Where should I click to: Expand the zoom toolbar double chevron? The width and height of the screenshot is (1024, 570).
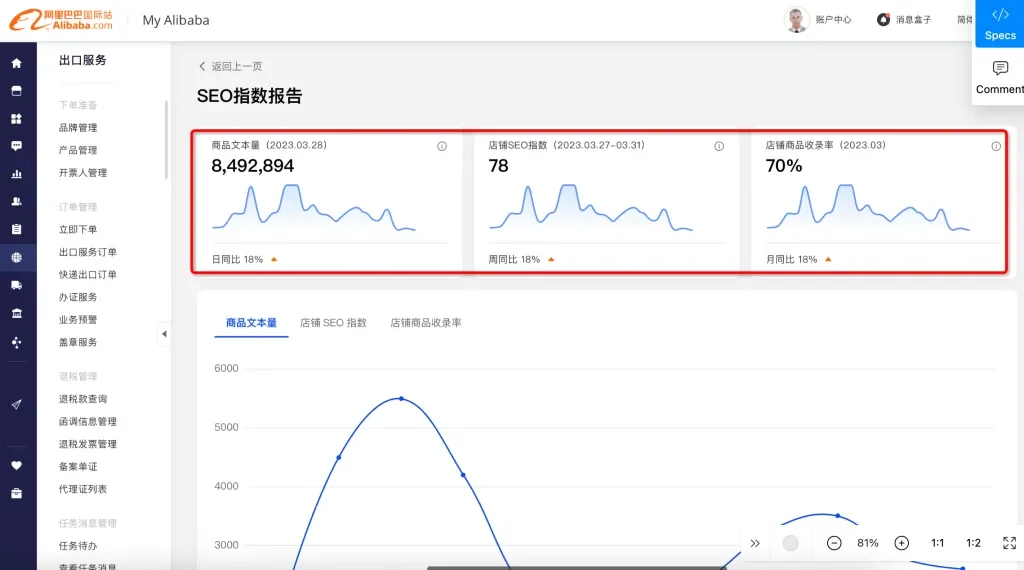click(x=755, y=543)
